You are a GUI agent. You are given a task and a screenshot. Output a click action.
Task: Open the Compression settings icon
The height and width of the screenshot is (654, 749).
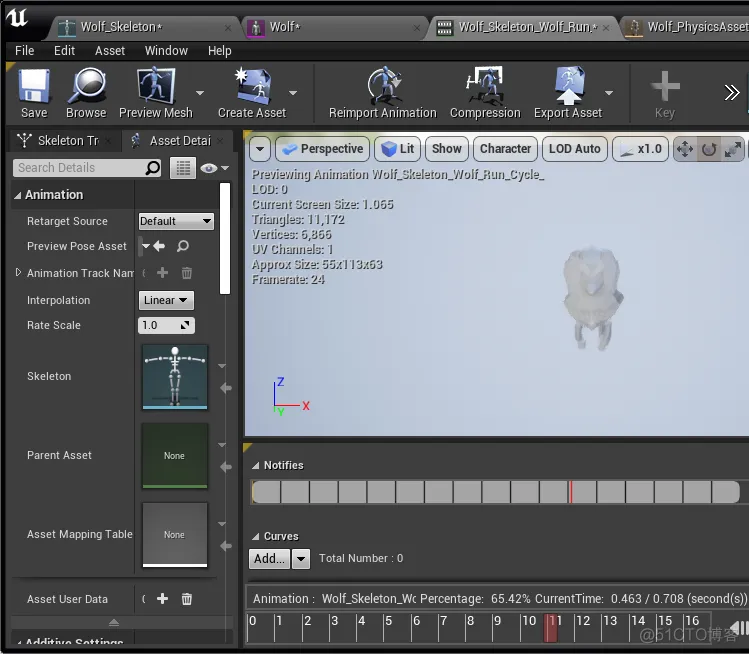pyautogui.click(x=485, y=86)
